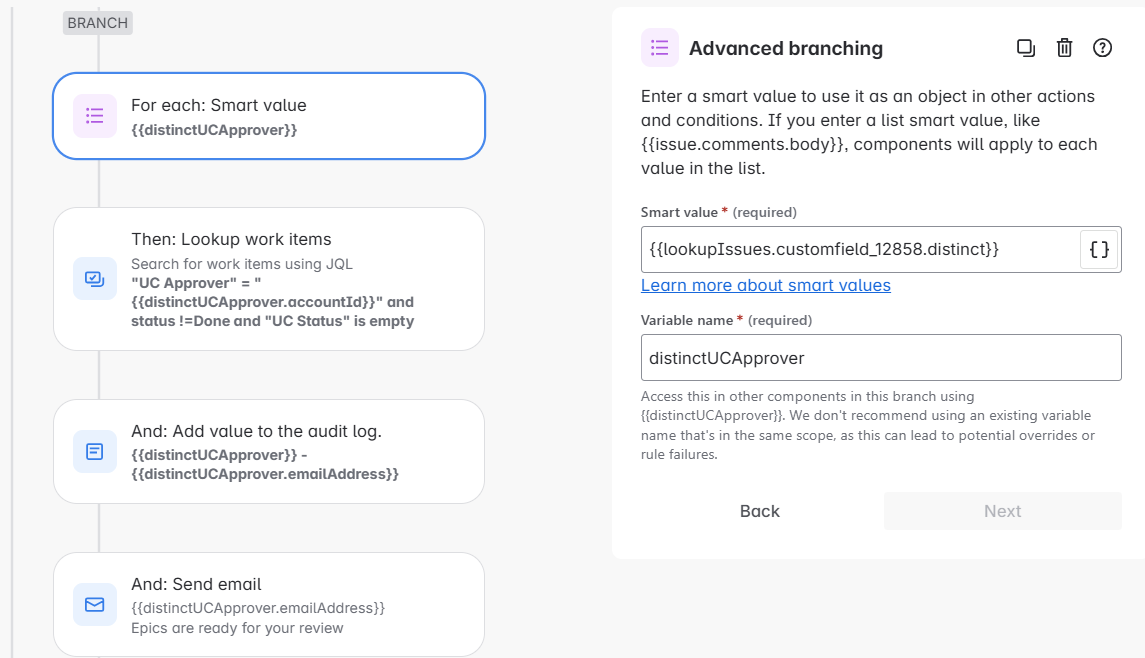1145x658 pixels.
Task: Click the Variable name input field
Action: coord(881,358)
